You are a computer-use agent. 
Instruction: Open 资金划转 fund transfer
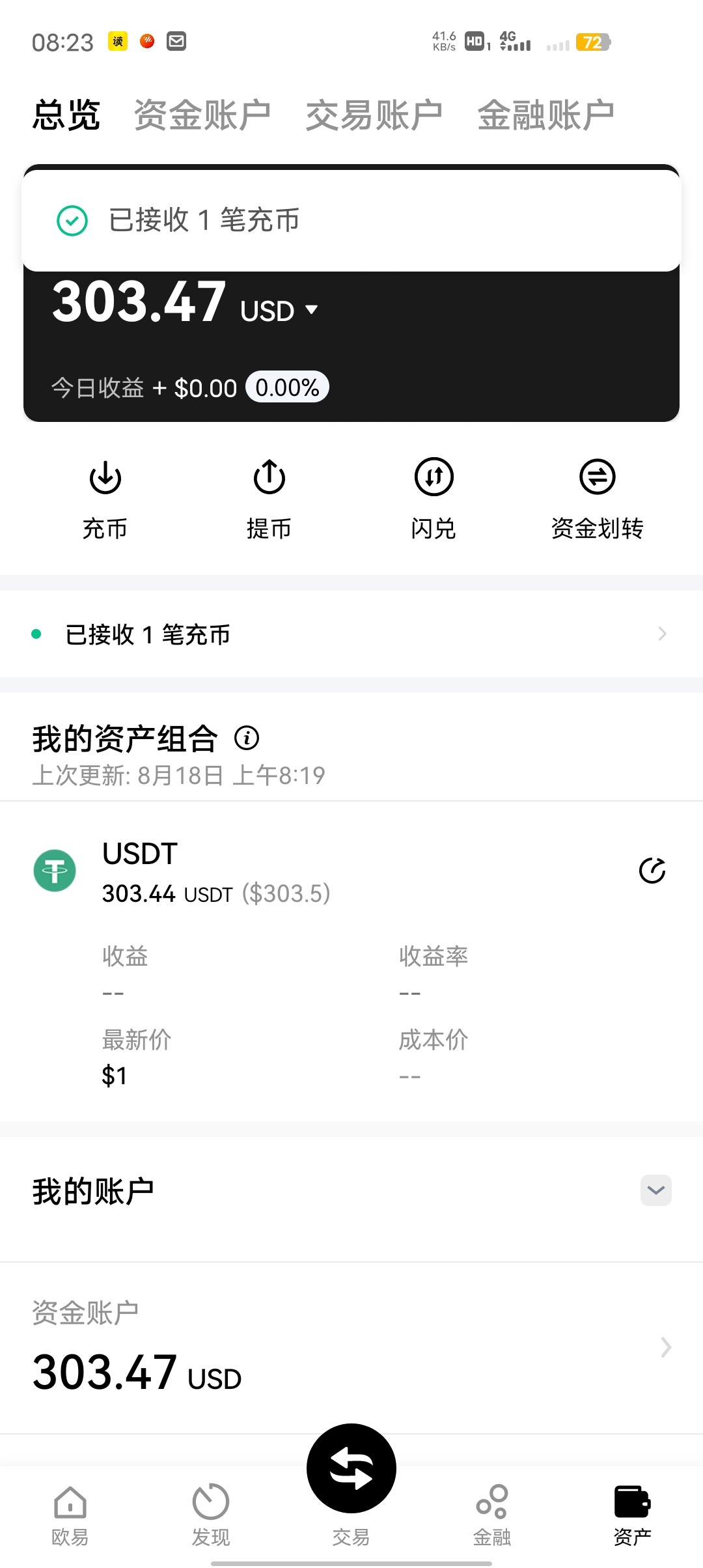(597, 478)
